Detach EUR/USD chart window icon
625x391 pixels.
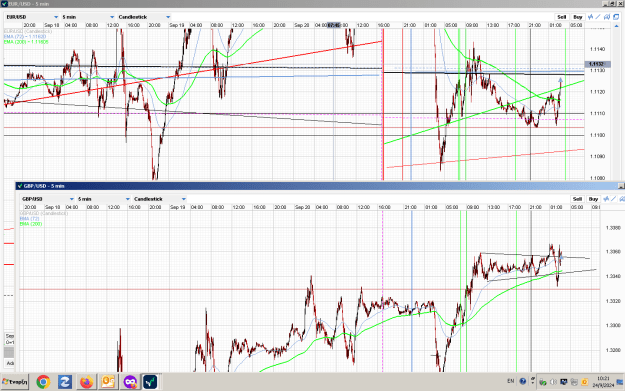point(616,17)
